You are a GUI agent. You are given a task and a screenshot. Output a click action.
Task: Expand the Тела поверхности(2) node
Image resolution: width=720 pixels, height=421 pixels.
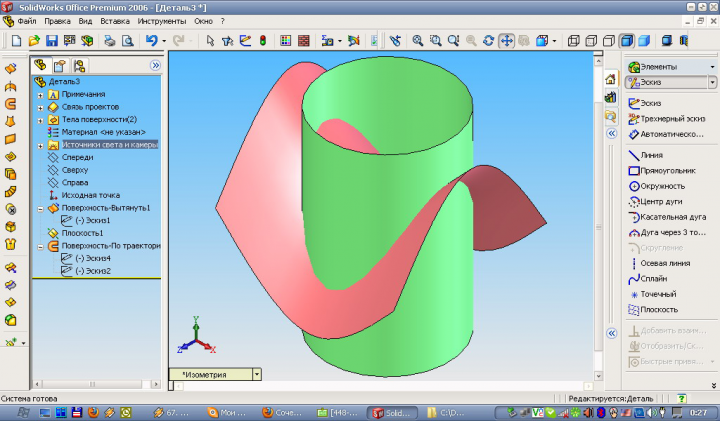tap(40, 120)
